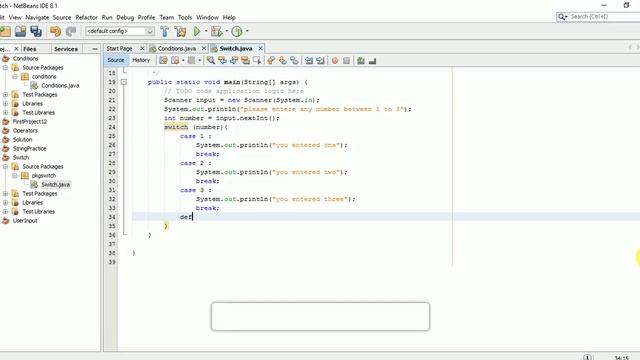Image resolution: width=640 pixels, height=360 pixels.
Task: Save All files icon
Action: pos(36,31)
